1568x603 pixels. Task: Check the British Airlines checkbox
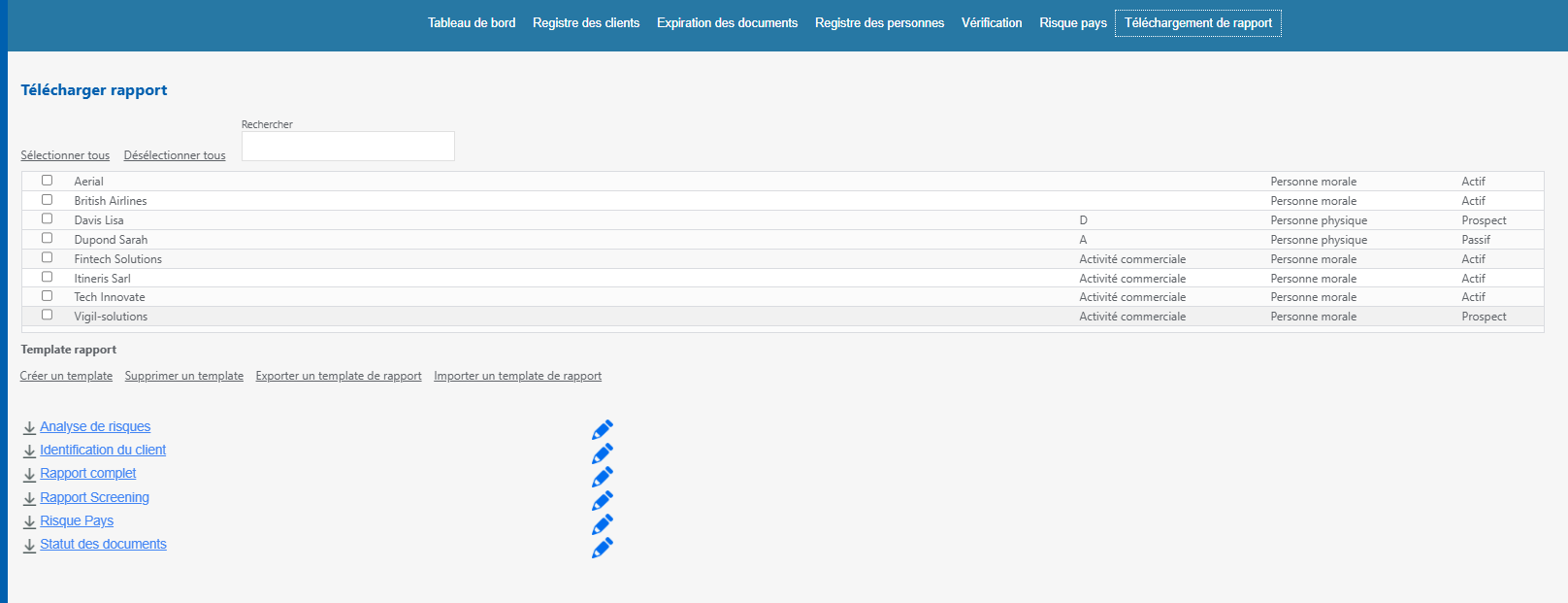47,200
